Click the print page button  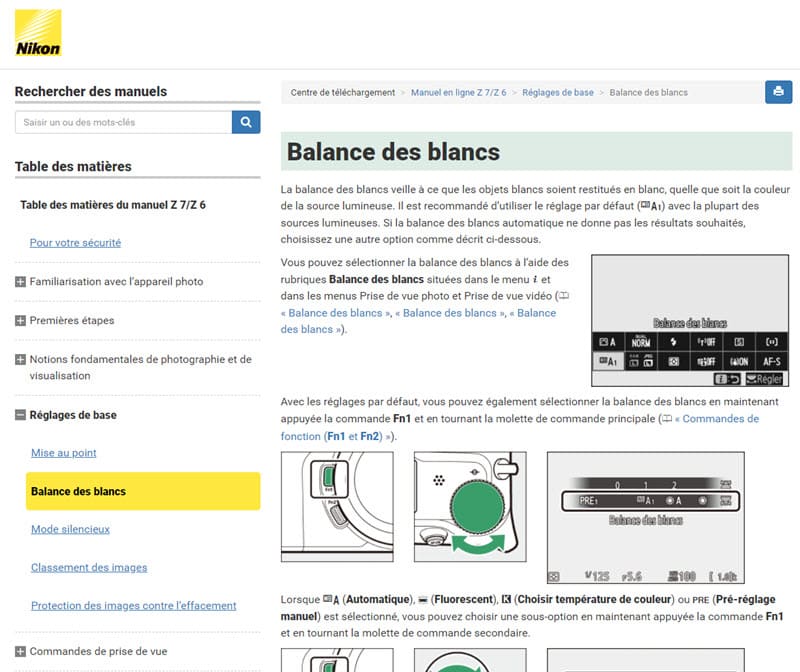(778, 92)
